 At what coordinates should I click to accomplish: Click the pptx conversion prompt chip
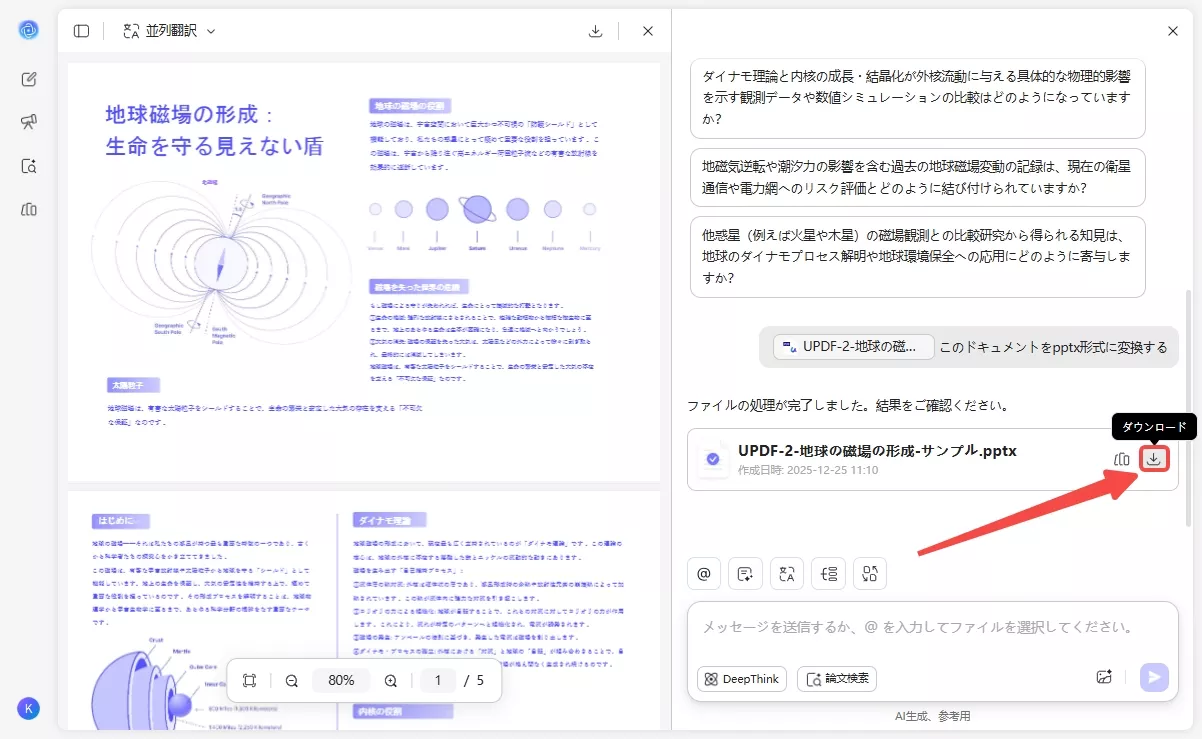point(852,347)
